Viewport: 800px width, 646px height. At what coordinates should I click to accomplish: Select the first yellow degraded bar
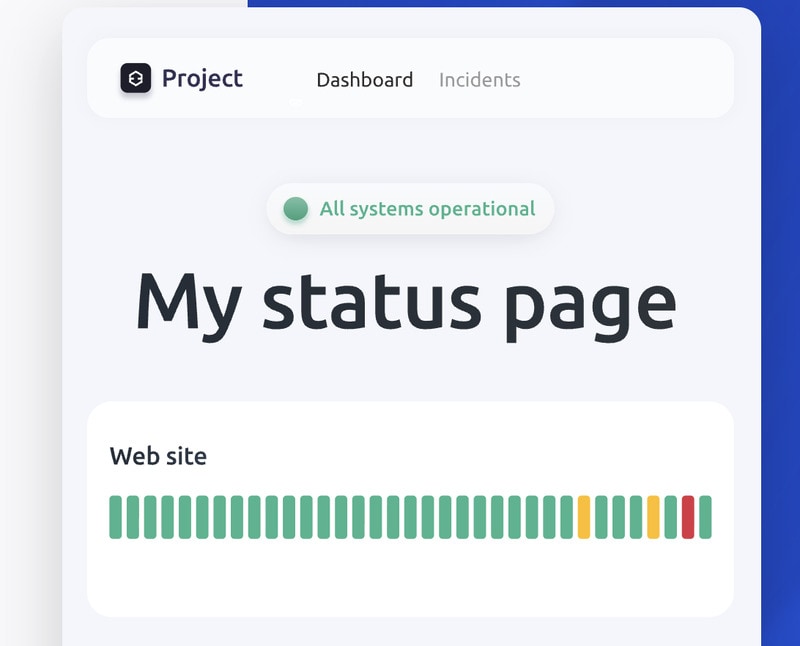584,517
